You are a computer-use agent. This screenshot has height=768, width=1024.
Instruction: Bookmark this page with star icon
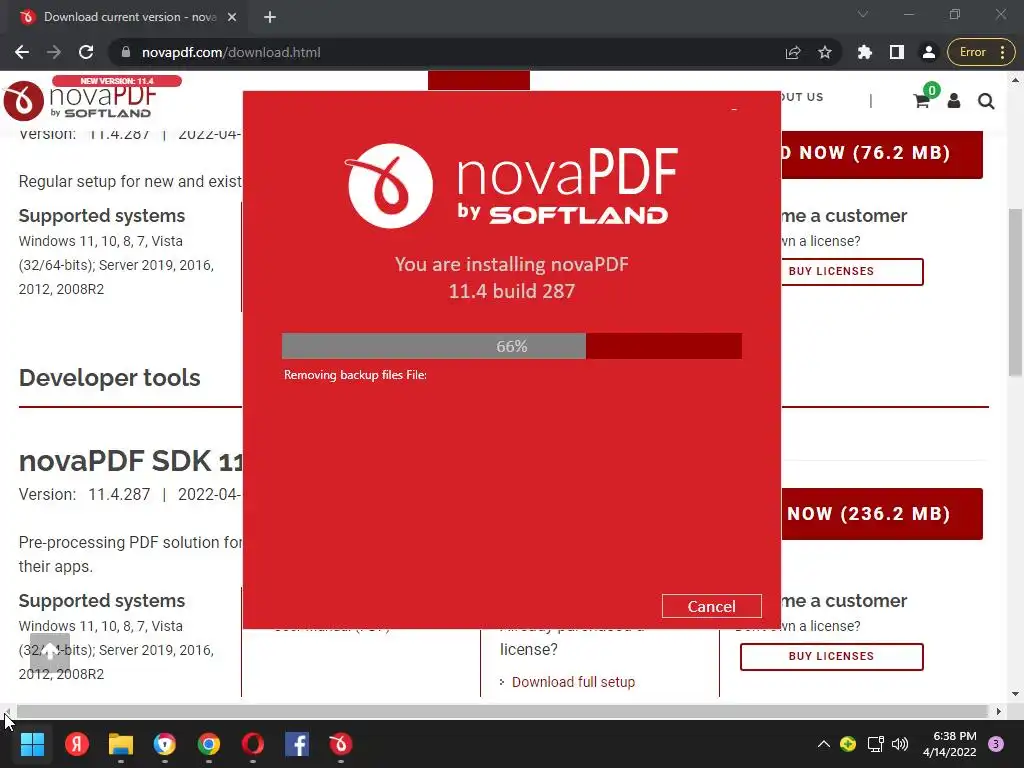point(825,52)
